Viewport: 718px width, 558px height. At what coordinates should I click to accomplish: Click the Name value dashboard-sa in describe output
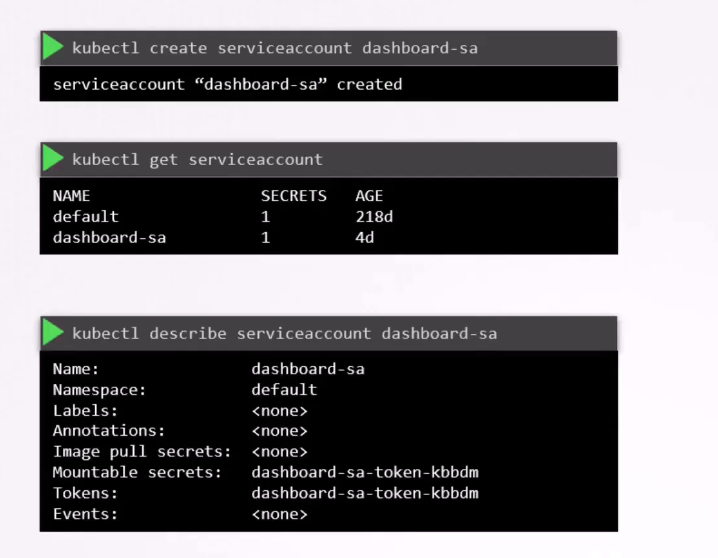308,369
